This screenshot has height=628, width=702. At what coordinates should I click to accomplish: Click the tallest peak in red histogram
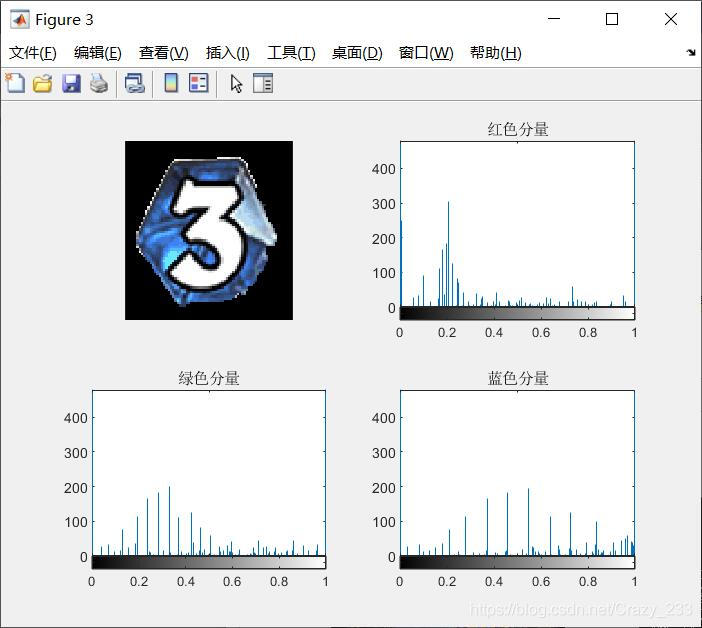click(x=449, y=254)
